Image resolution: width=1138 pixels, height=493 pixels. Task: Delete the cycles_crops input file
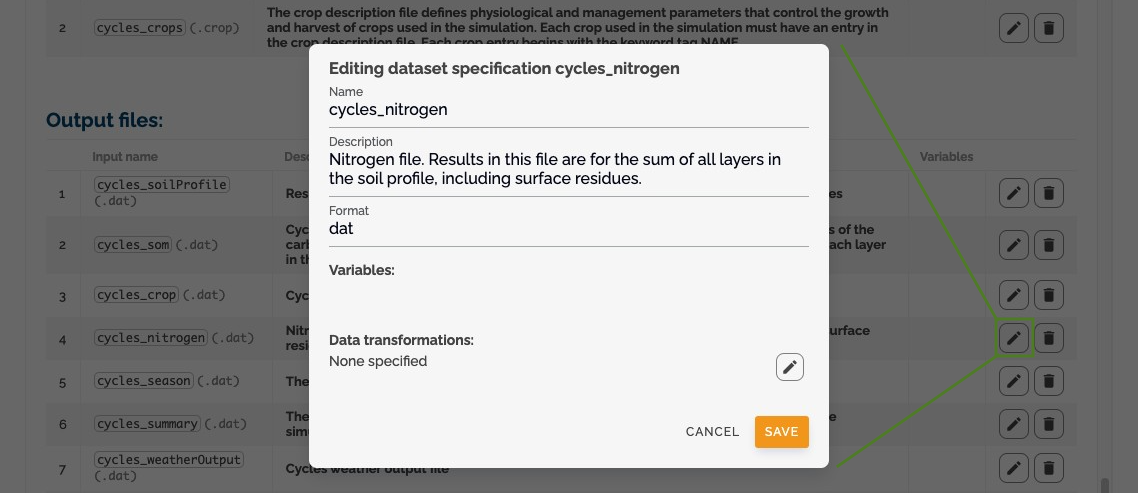[x=1049, y=29]
